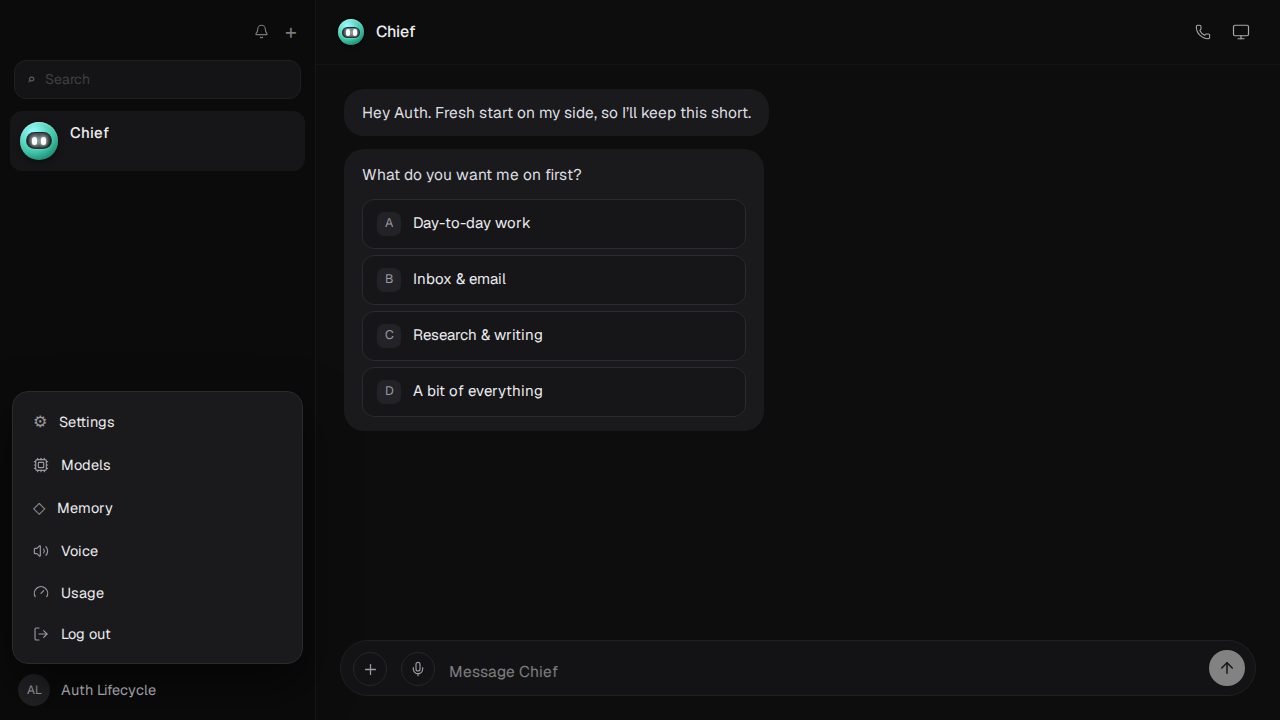Add attachment with plus button in composer
Viewport: 1280px width, 720px height.
(x=370, y=669)
